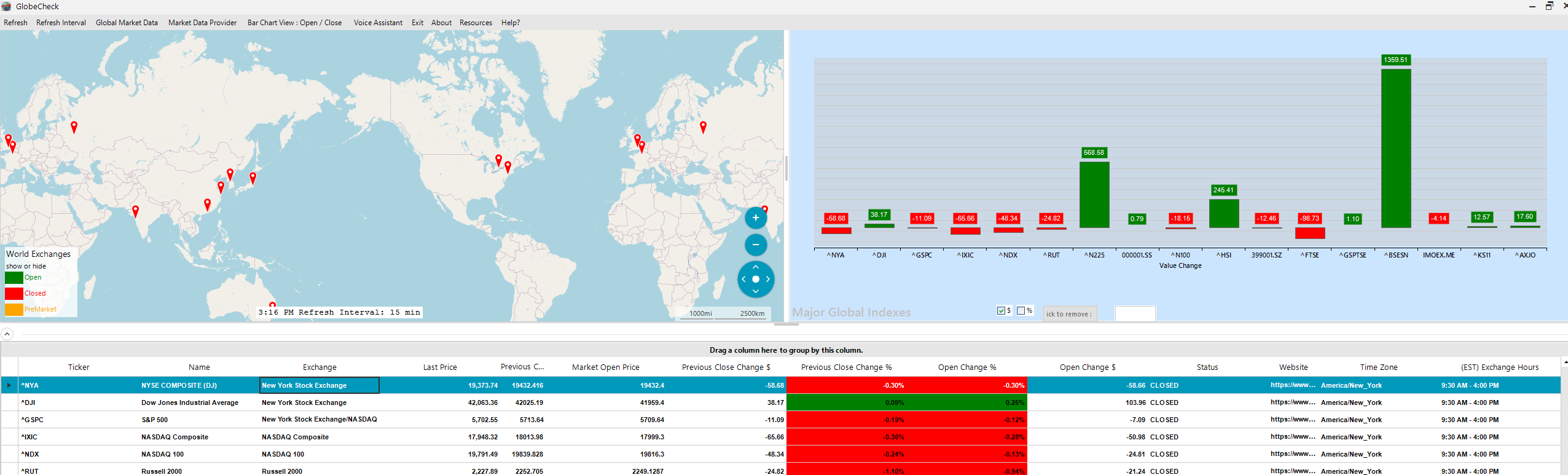This screenshot has height=475, width=1568.
Task: Click the green ^N225 bar in chart
Action: click(x=1094, y=195)
